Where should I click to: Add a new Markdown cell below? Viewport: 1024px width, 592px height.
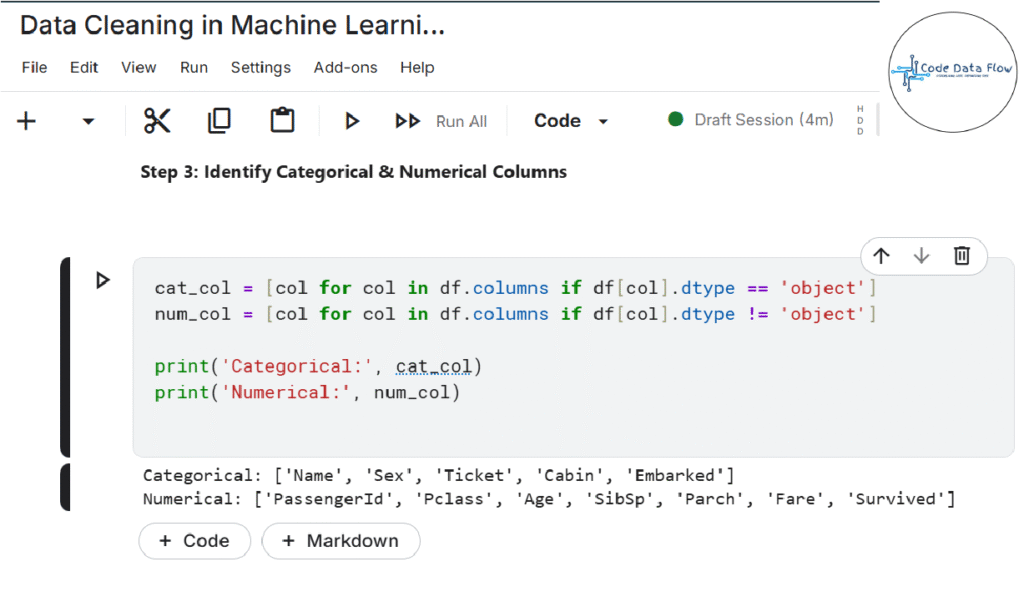[x=340, y=541]
